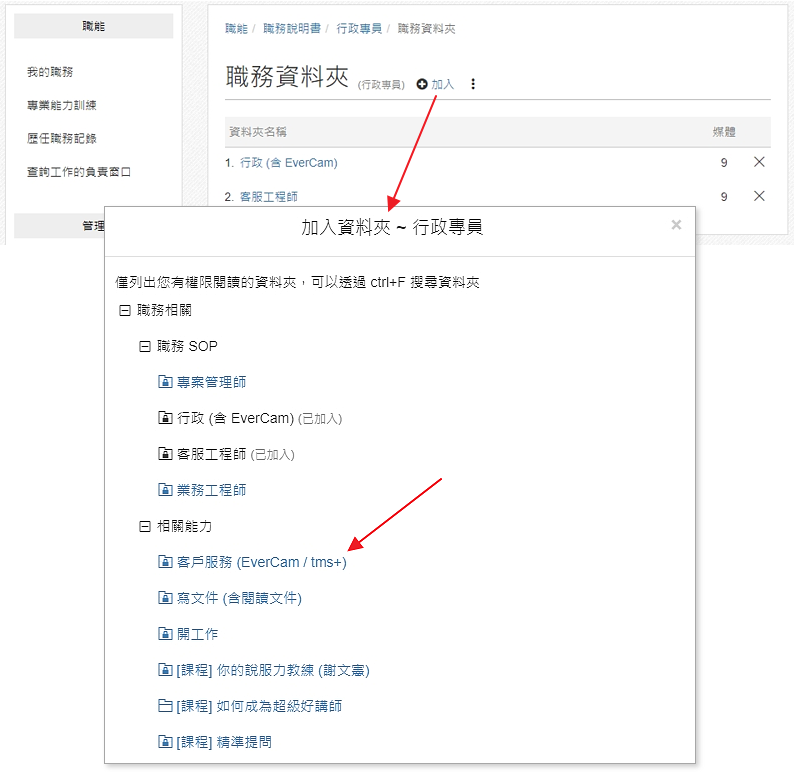
Task: Click folder icon beside 如何成為超級好講師
Action: (x=166, y=706)
